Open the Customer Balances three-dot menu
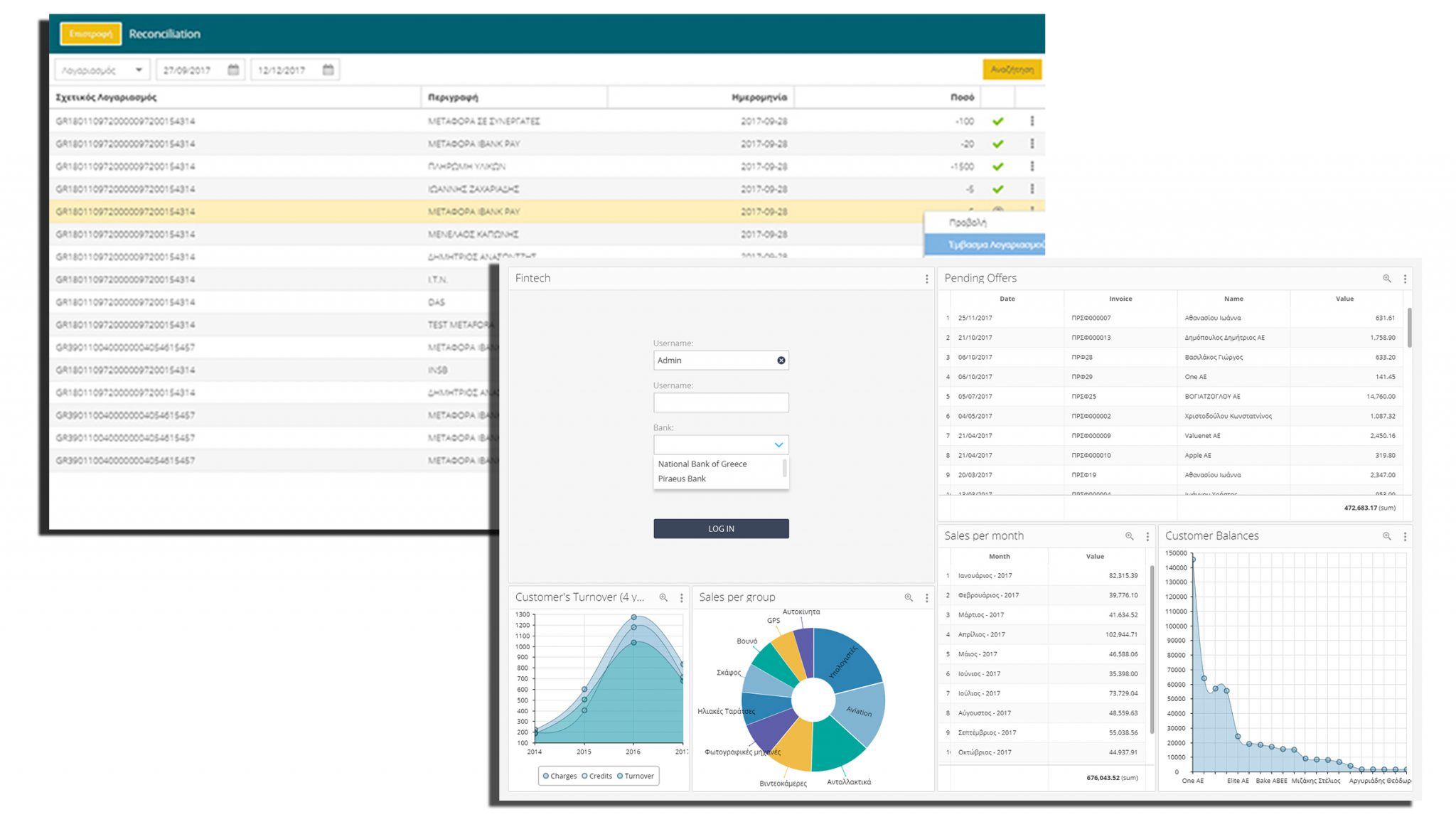The height and width of the screenshot is (817, 1456). (1405, 537)
